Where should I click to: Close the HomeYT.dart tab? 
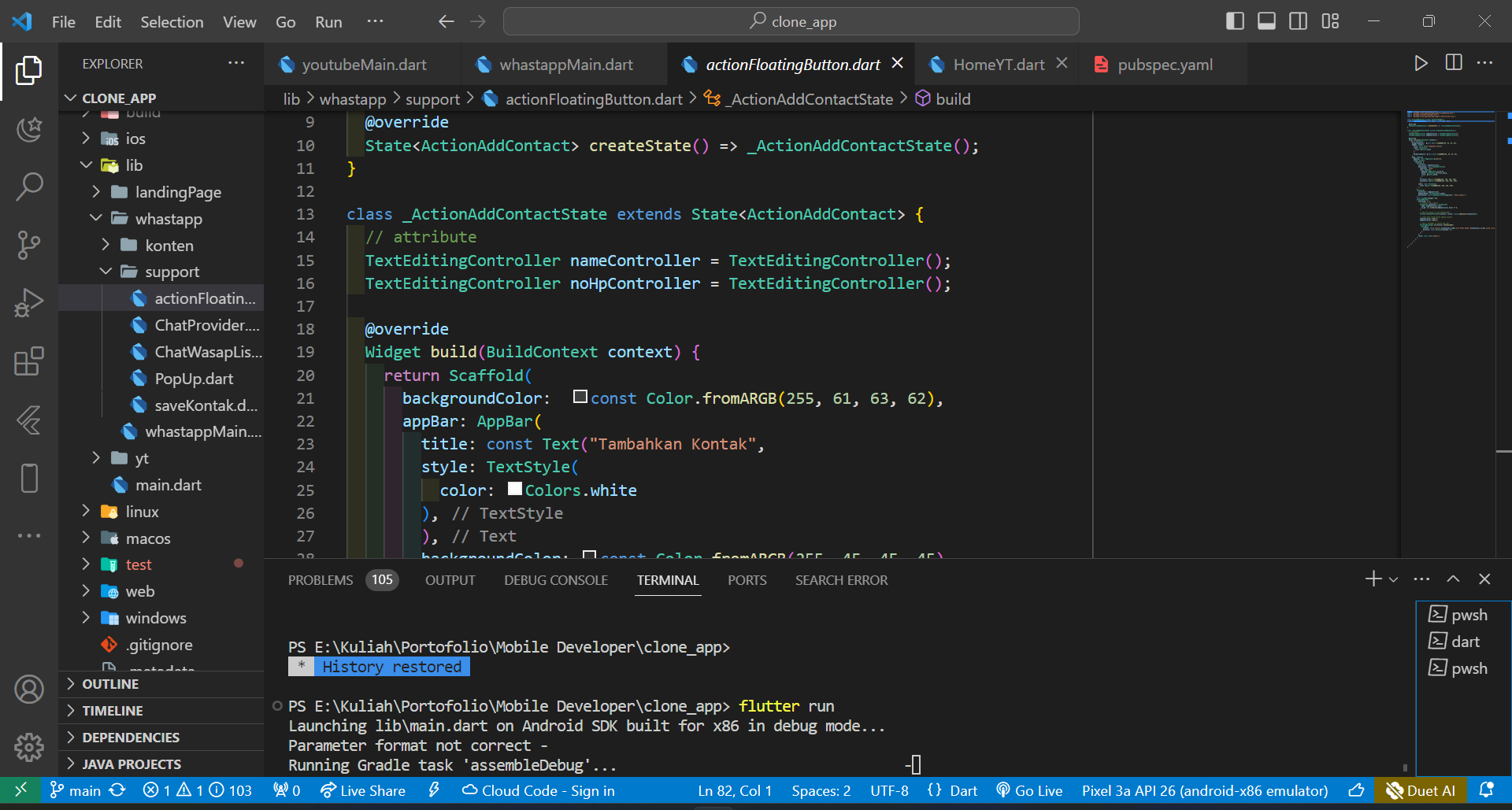click(x=1062, y=63)
